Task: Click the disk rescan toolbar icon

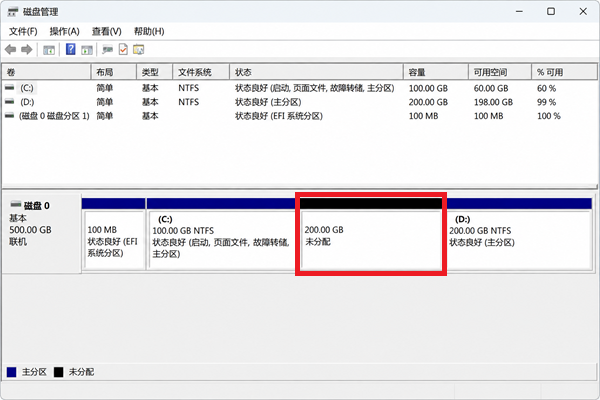Action: [108, 50]
